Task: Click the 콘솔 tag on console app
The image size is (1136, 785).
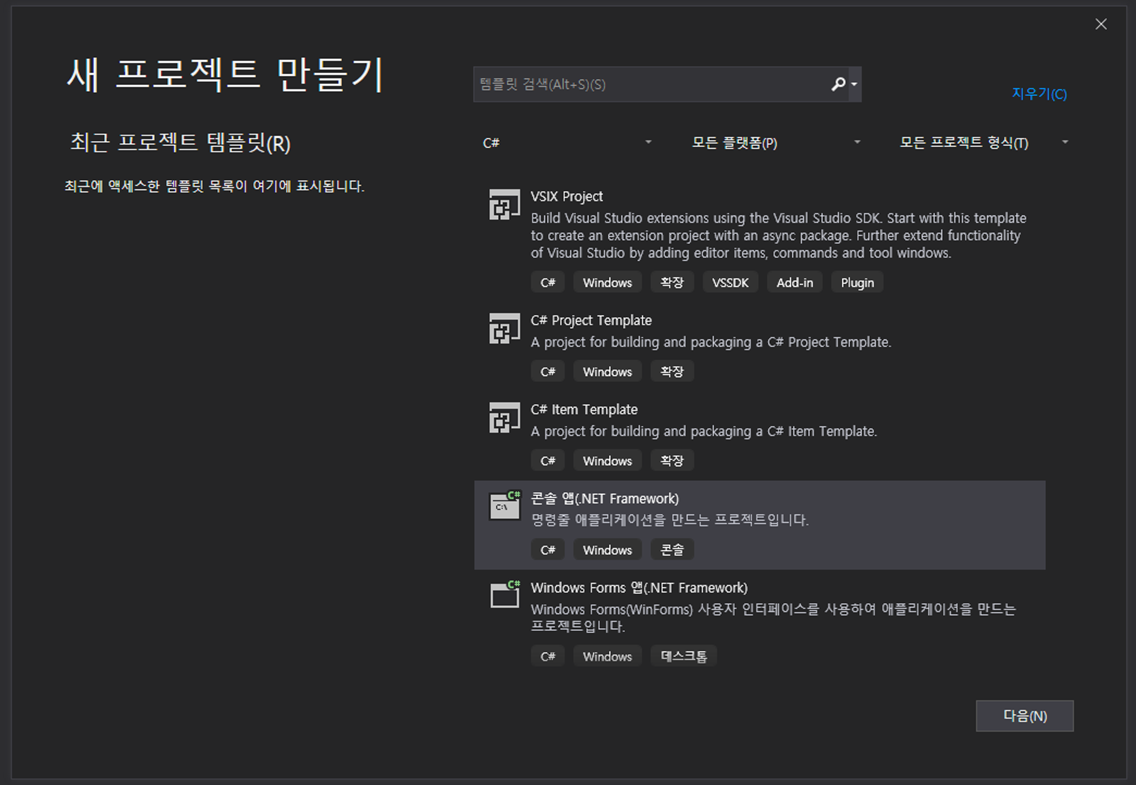Action: [672, 550]
